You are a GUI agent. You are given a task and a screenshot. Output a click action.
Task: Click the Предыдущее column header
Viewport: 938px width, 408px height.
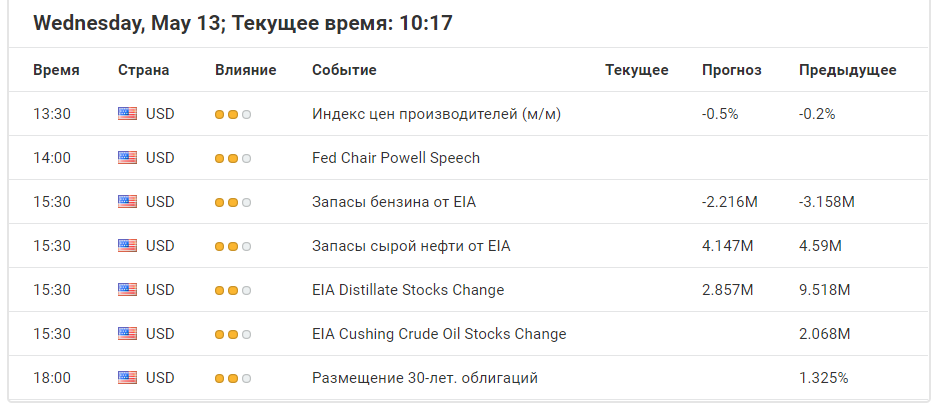[848, 70]
